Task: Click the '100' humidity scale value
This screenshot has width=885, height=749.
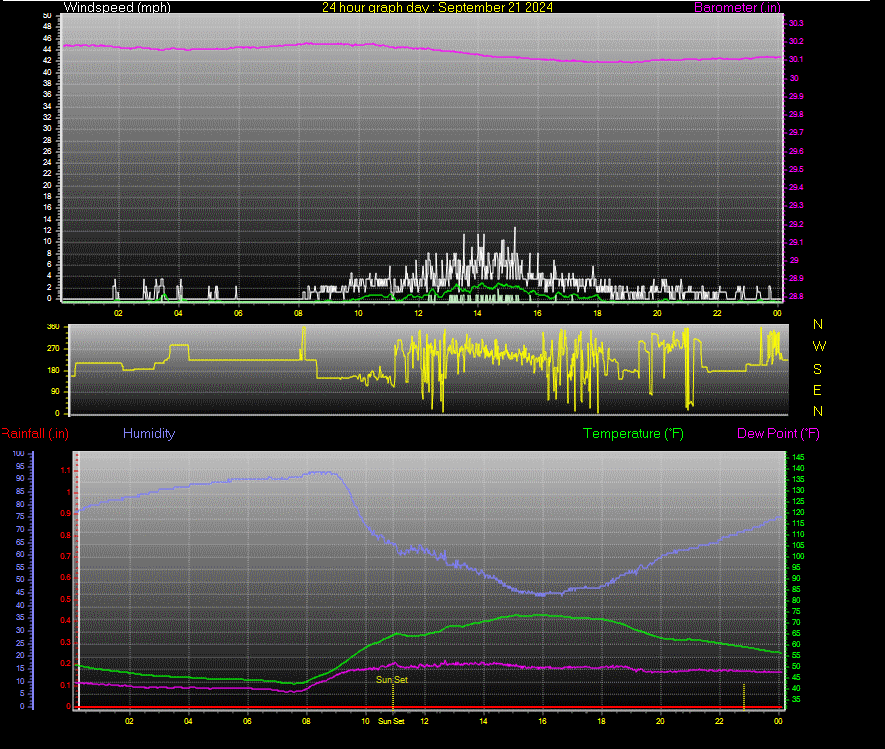Action: pos(19,453)
